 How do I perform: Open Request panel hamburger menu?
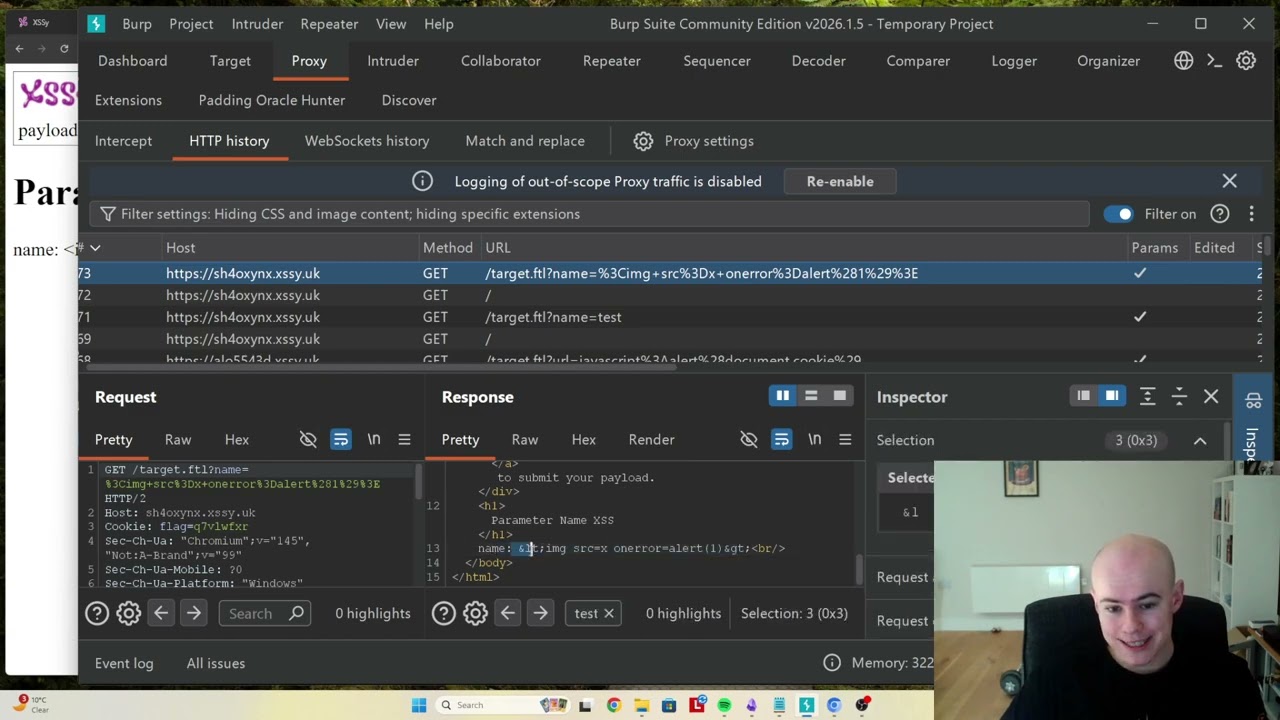tap(404, 440)
